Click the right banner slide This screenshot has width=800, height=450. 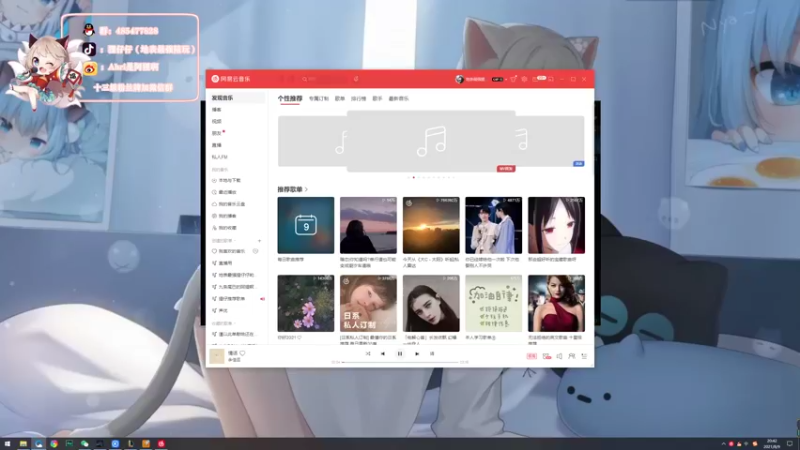[550, 141]
